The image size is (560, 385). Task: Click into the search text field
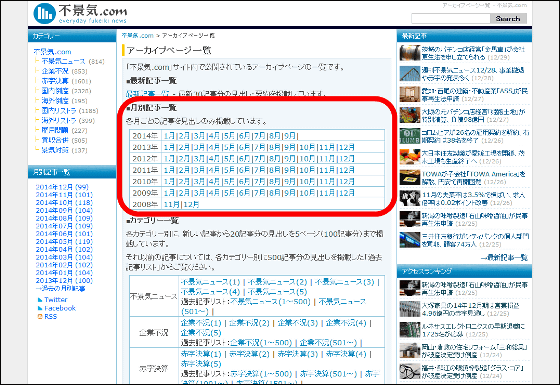(x=451, y=19)
